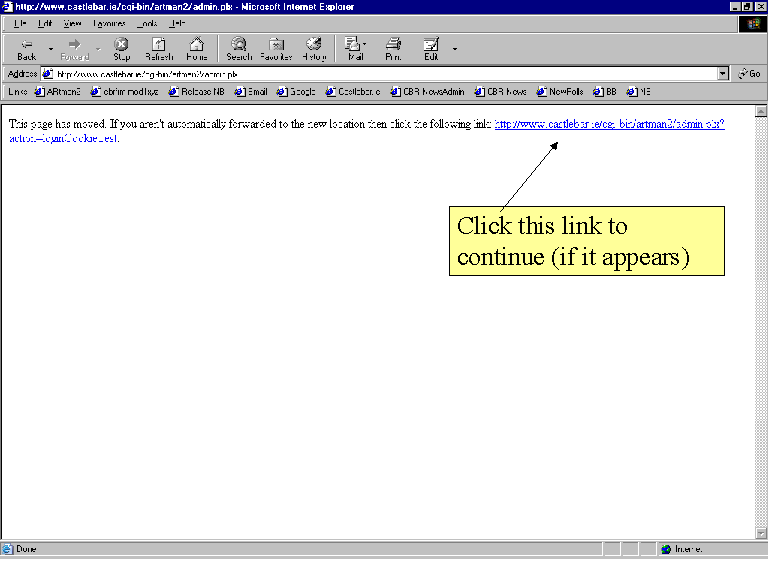Expand the Back button history arrow
Viewport: 768px width, 576px height.
[x=50, y=48]
